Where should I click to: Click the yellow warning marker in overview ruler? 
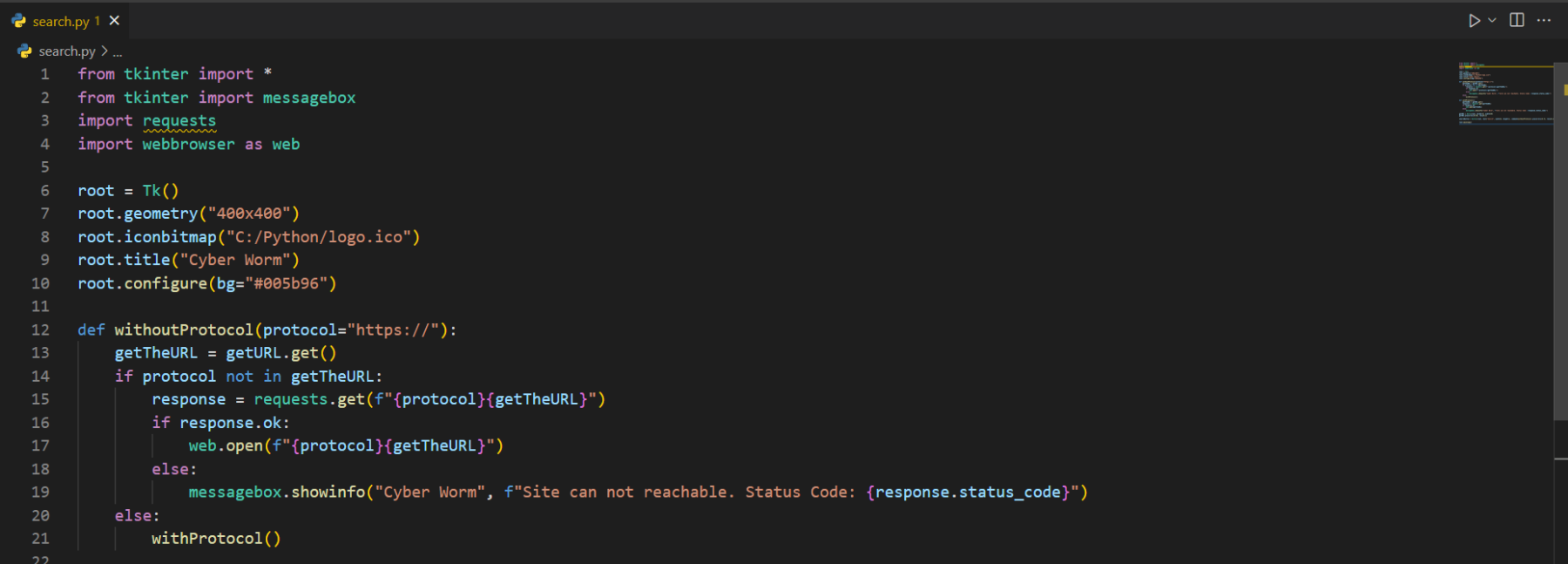pos(1565,90)
